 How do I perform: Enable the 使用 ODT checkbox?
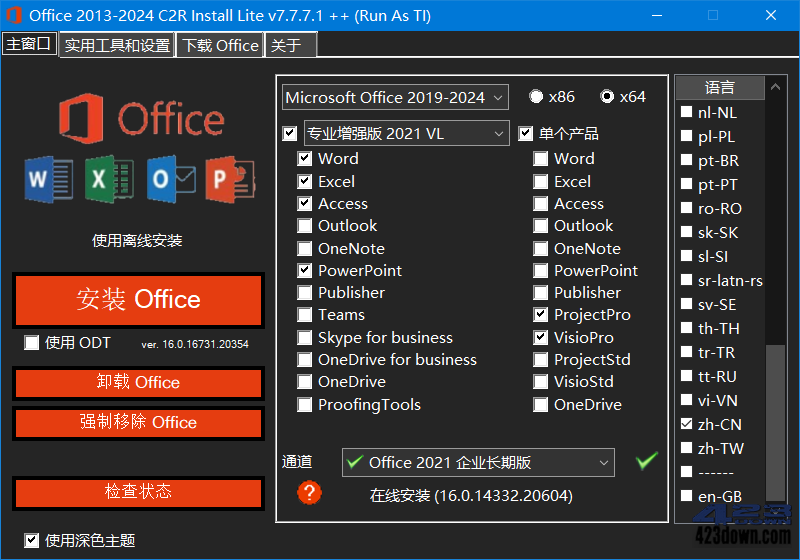pyautogui.click(x=32, y=343)
